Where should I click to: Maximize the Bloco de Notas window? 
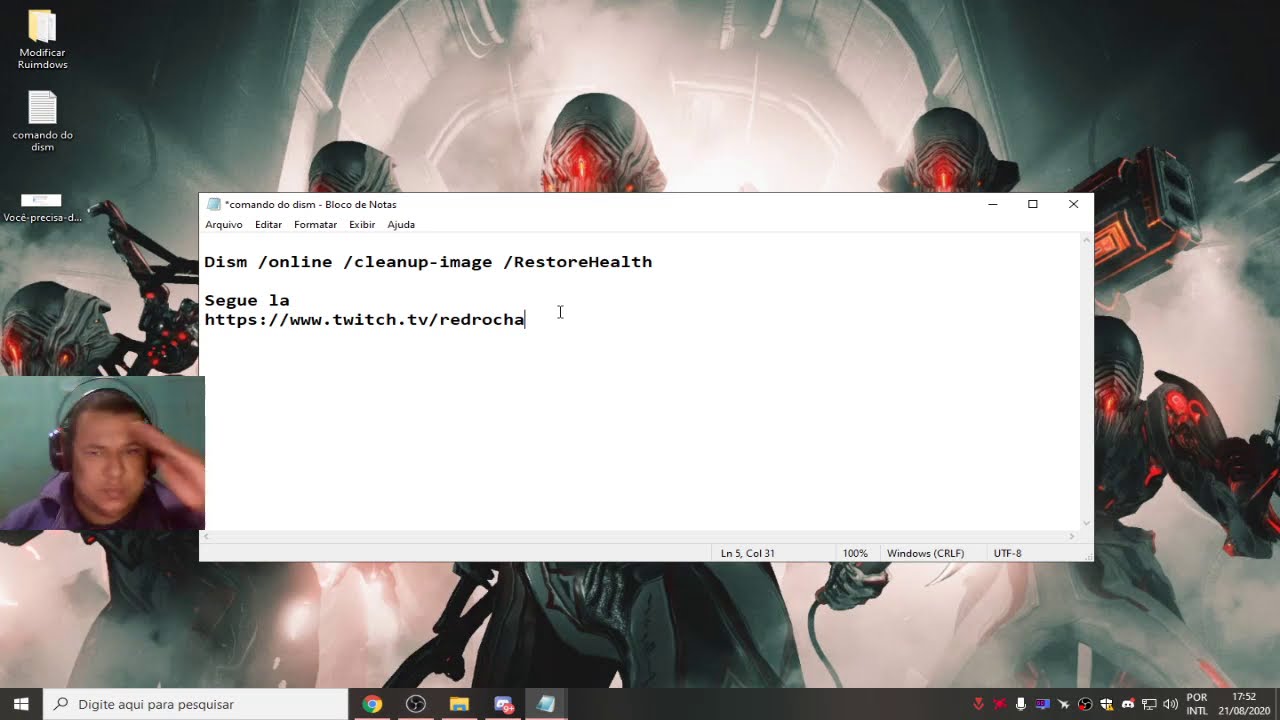(1033, 204)
